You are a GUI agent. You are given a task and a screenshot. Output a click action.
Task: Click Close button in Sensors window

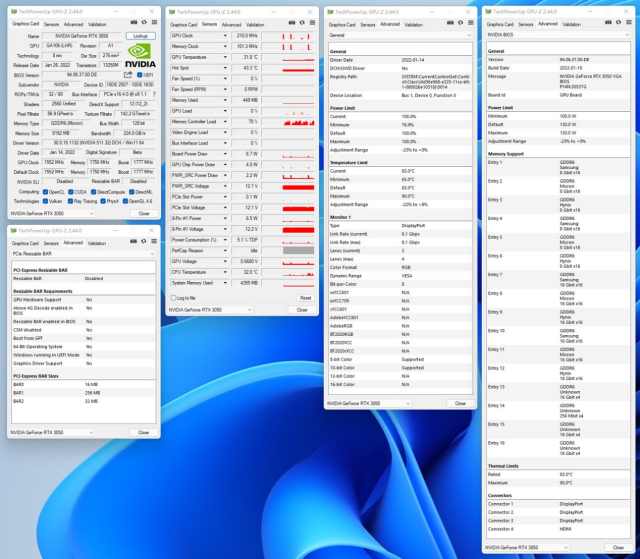point(302,310)
